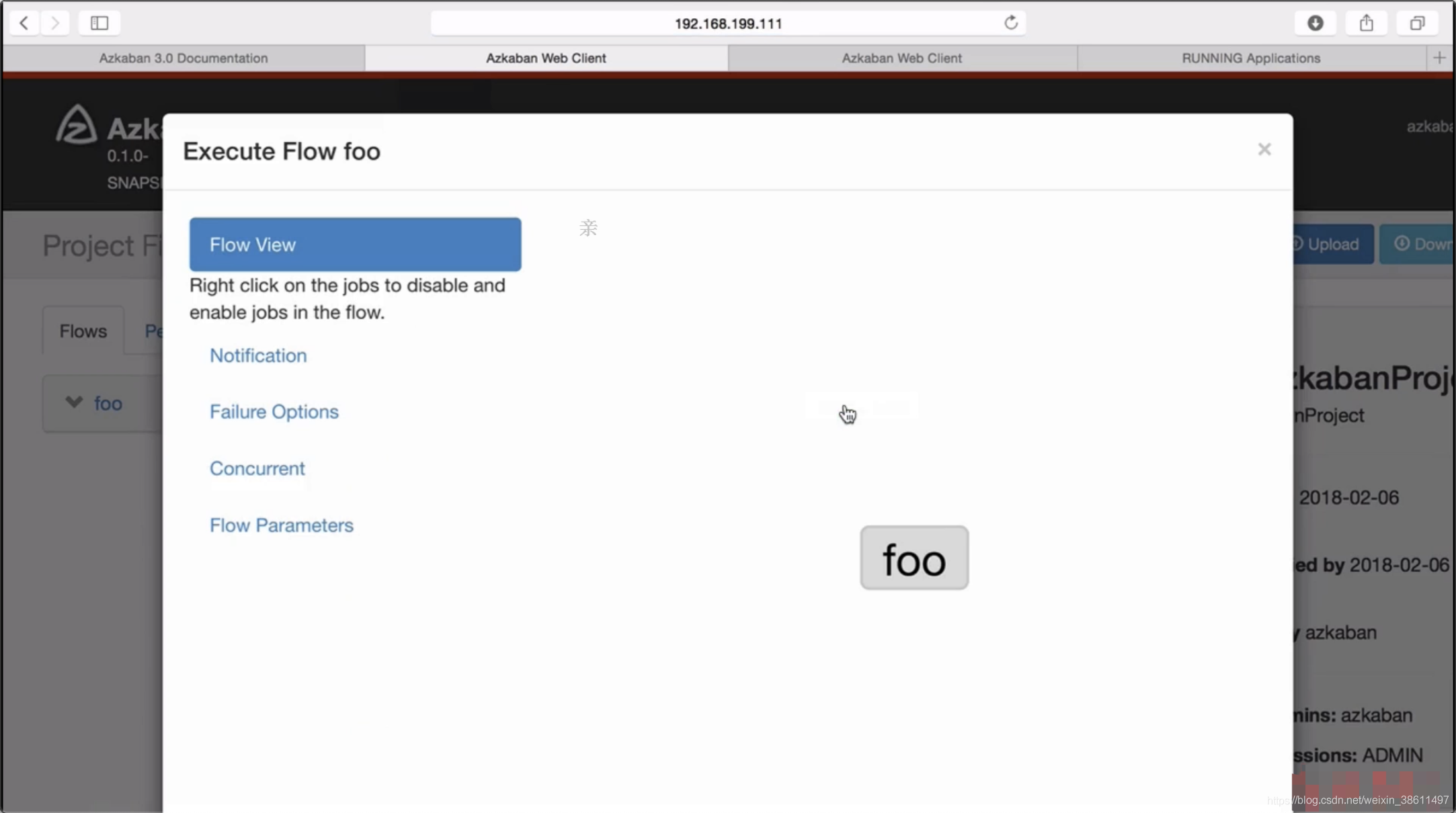Reload the page with the refresh icon
This screenshot has width=1456, height=813.
(1010, 23)
